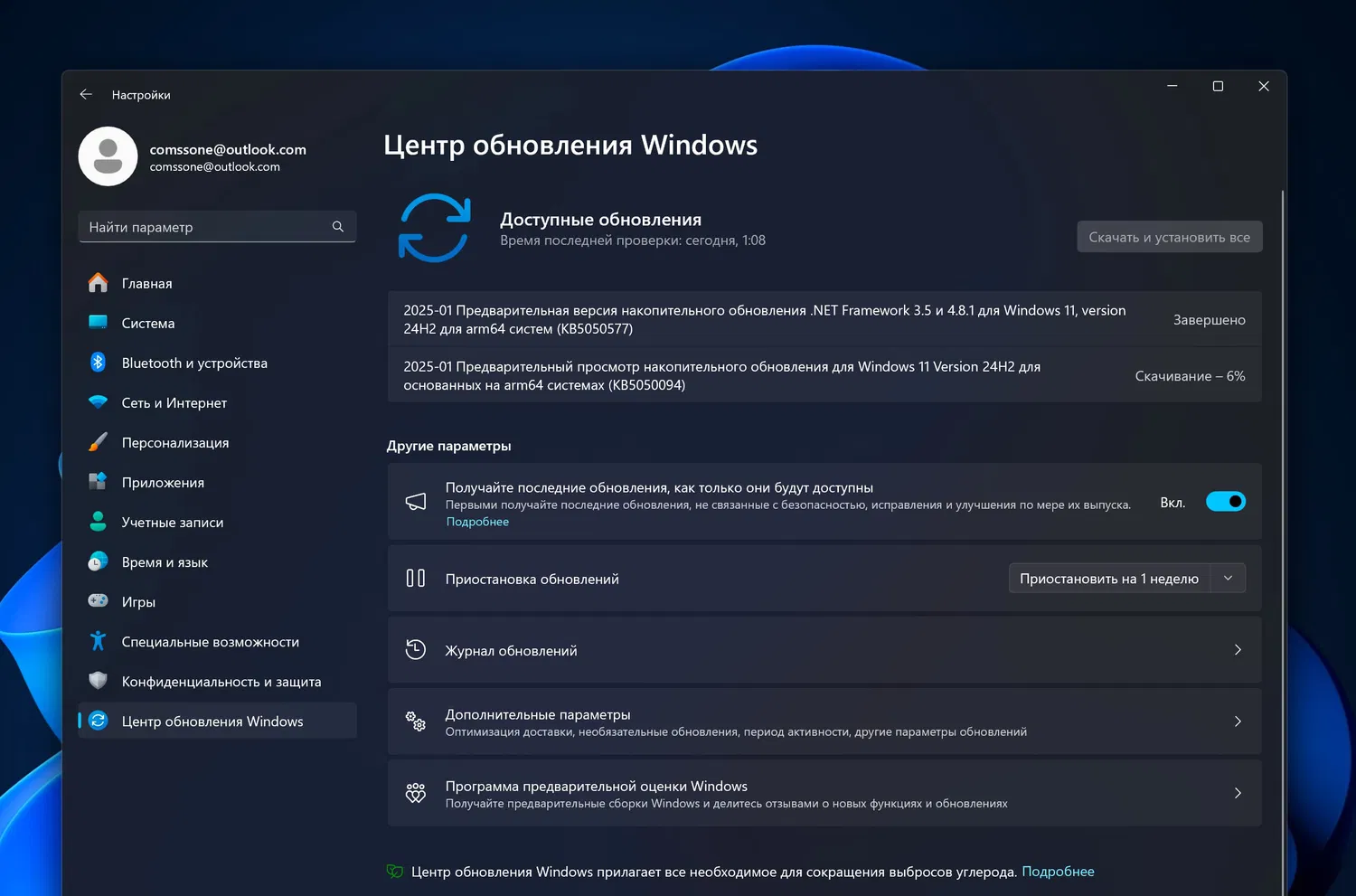Toggle off the latest updates switch

(1226, 502)
